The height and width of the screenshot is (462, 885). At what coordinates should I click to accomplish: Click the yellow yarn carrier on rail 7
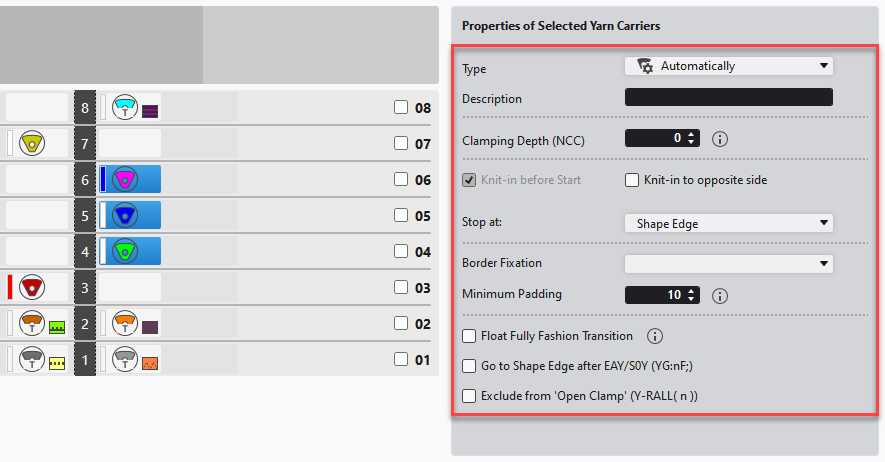[33, 144]
